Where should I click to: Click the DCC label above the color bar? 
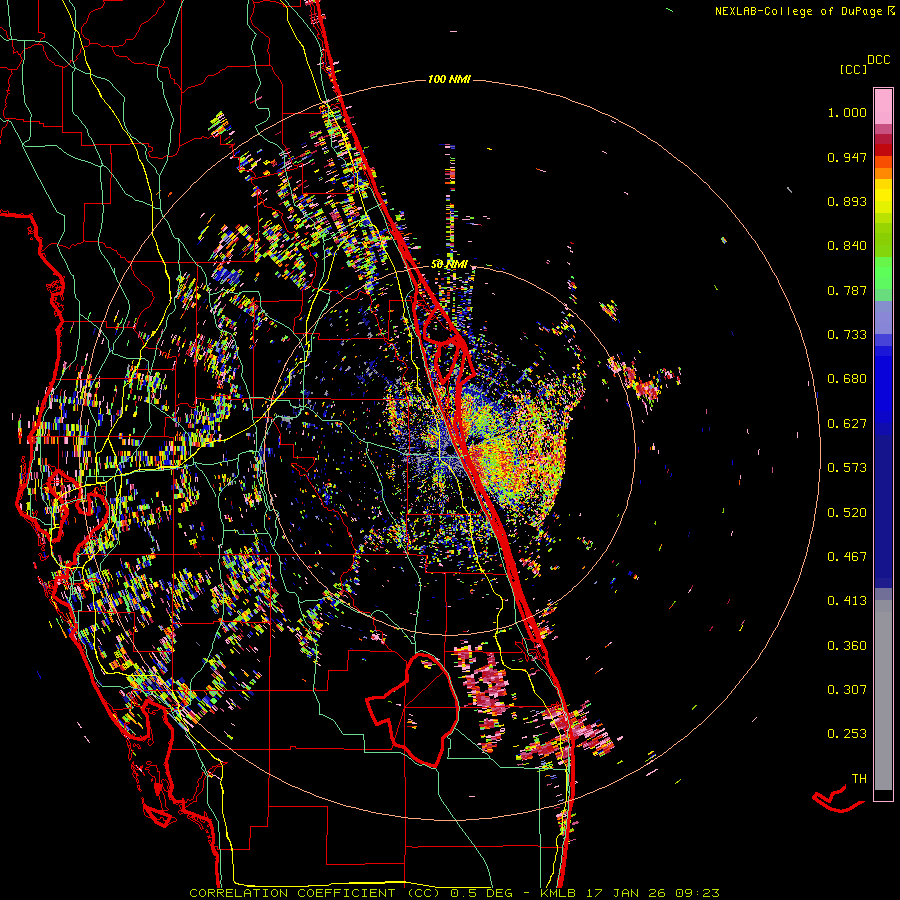[x=878, y=60]
